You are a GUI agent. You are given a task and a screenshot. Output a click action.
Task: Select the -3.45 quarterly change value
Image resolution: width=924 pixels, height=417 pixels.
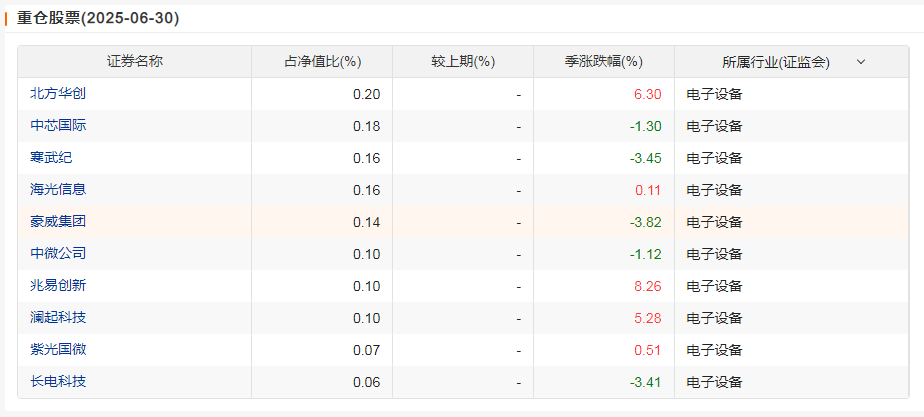coord(645,158)
